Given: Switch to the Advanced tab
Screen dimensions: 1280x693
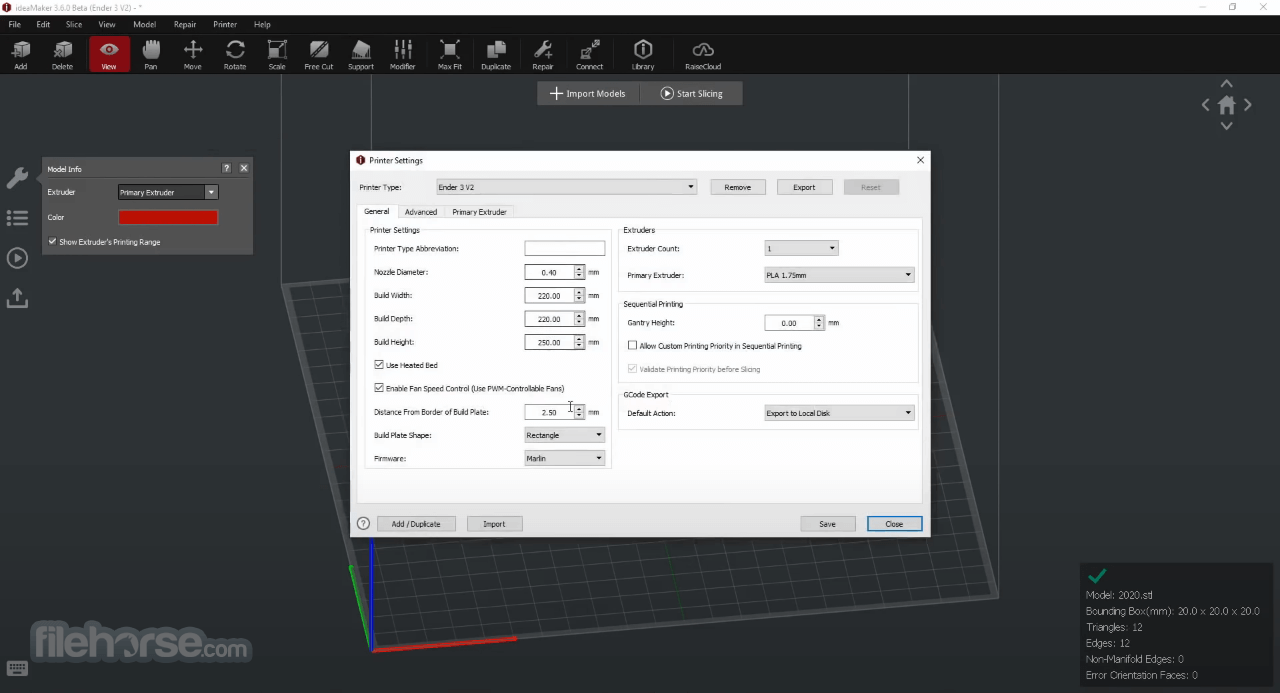Looking at the screenshot, I should [421, 212].
